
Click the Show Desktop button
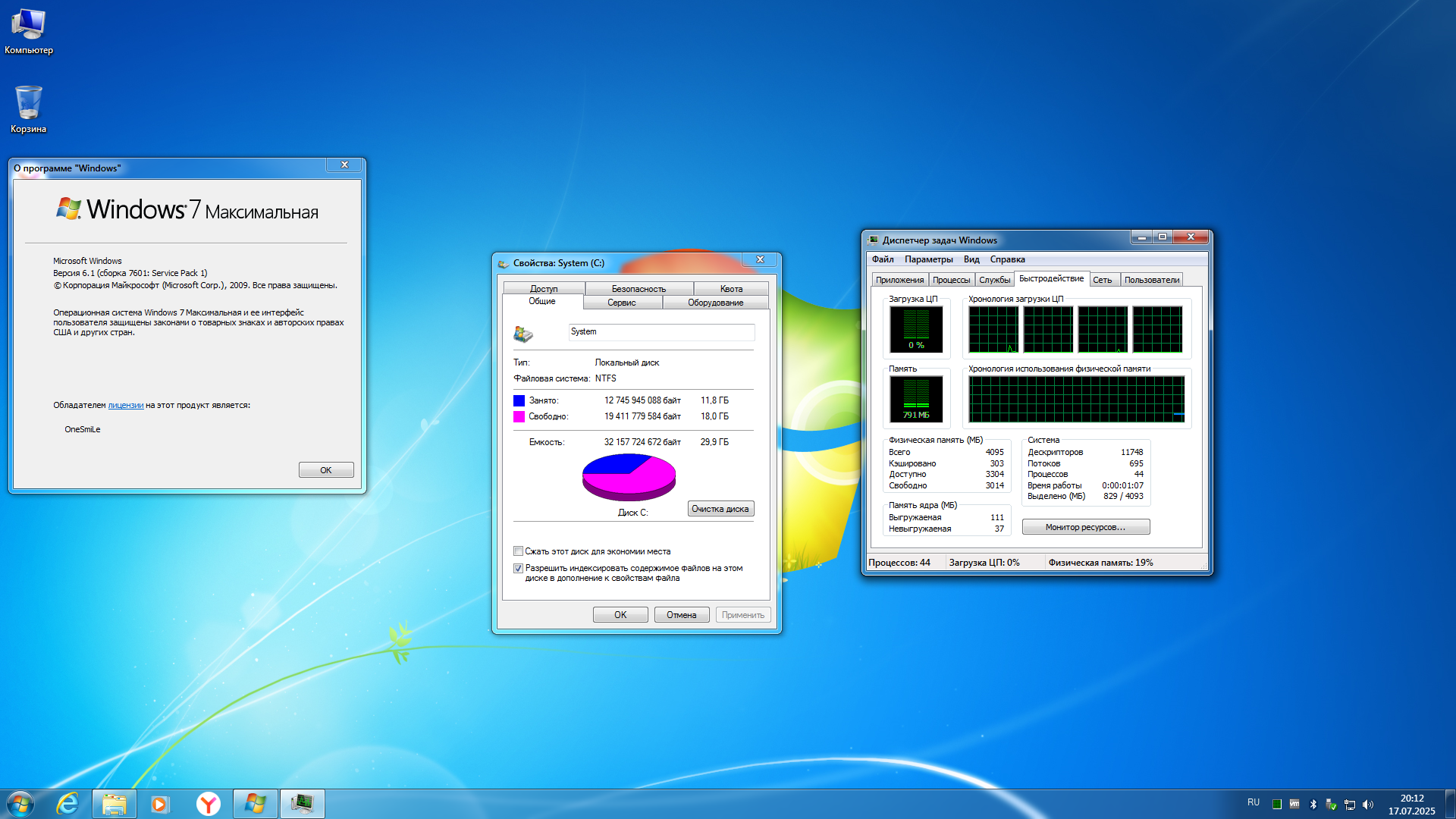(x=1450, y=804)
